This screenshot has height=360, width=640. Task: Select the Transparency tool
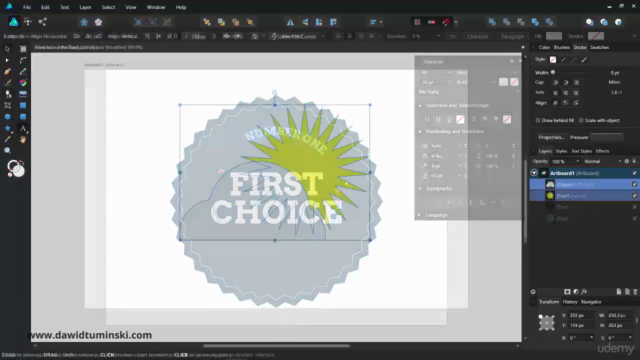(x=7, y=94)
